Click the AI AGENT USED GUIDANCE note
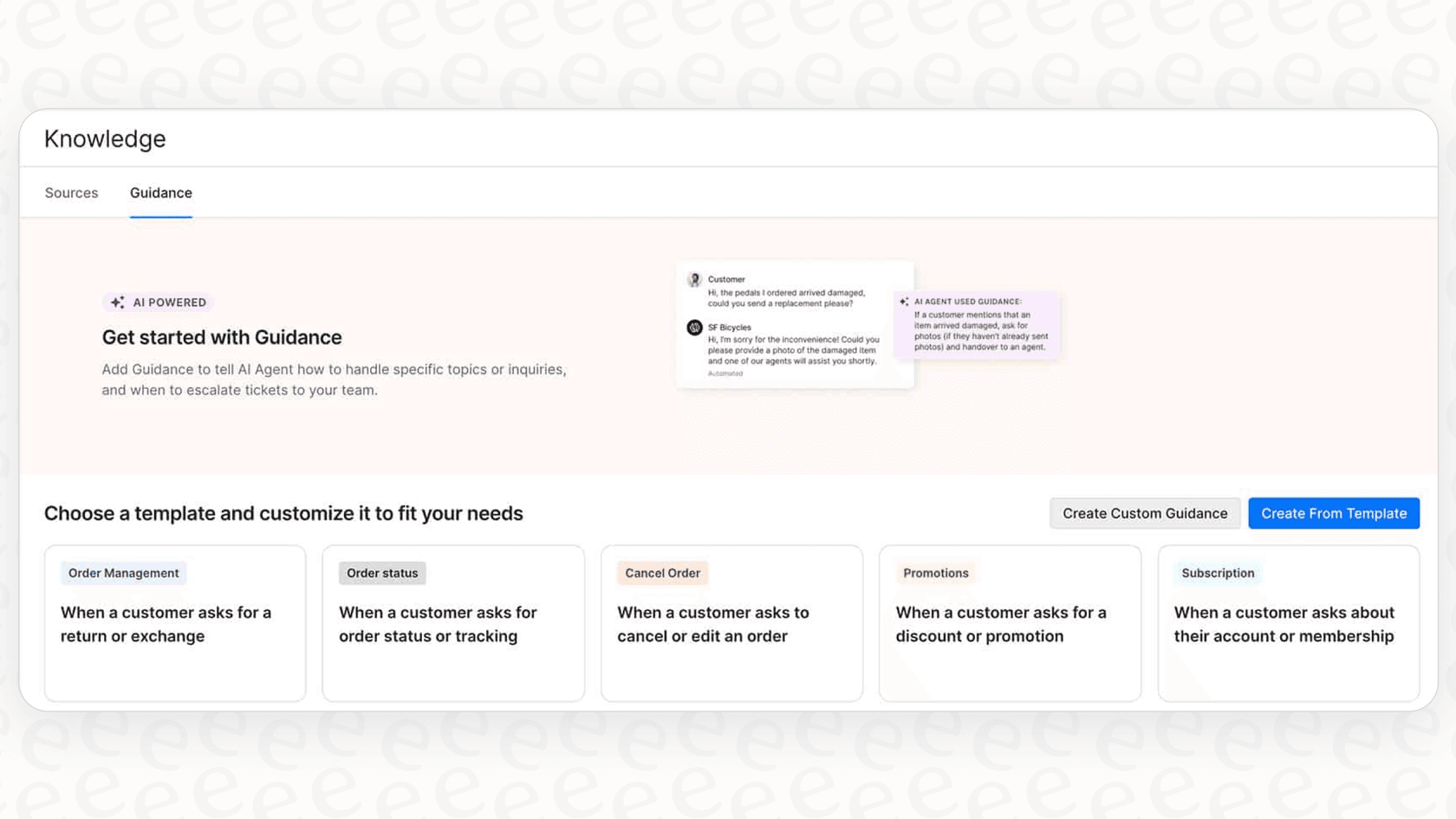This screenshot has height=819, width=1456. [x=978, y=325]
